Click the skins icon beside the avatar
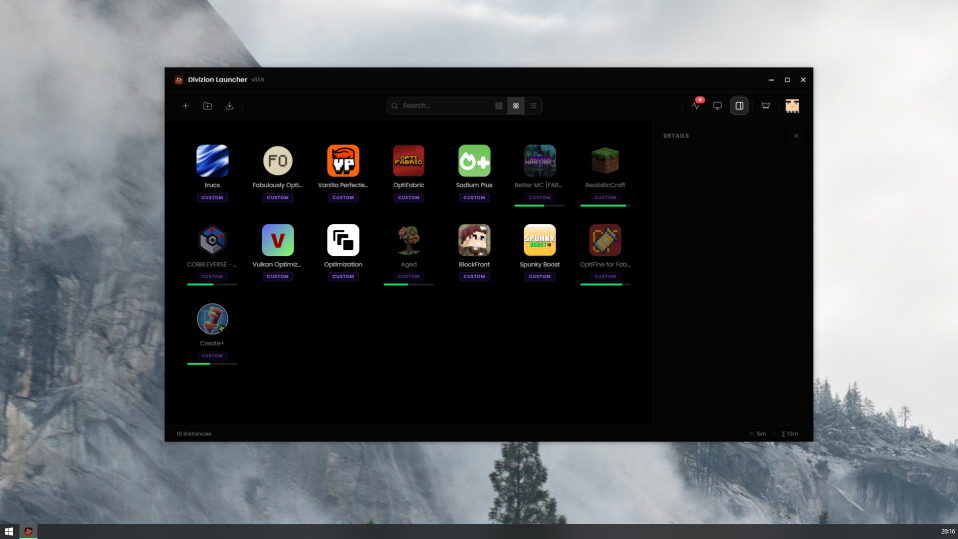The height and width of the screenshot is (539, 958). pyautogui.click(x=766, y=106)
